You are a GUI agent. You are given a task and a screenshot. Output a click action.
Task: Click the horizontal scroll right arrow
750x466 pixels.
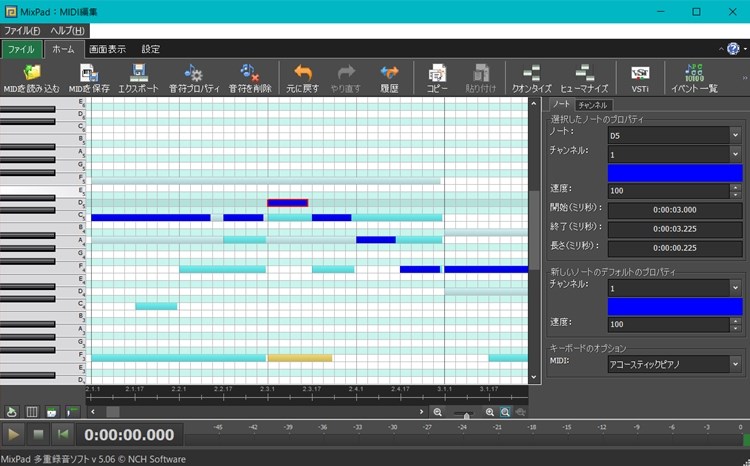coord(421,411)
